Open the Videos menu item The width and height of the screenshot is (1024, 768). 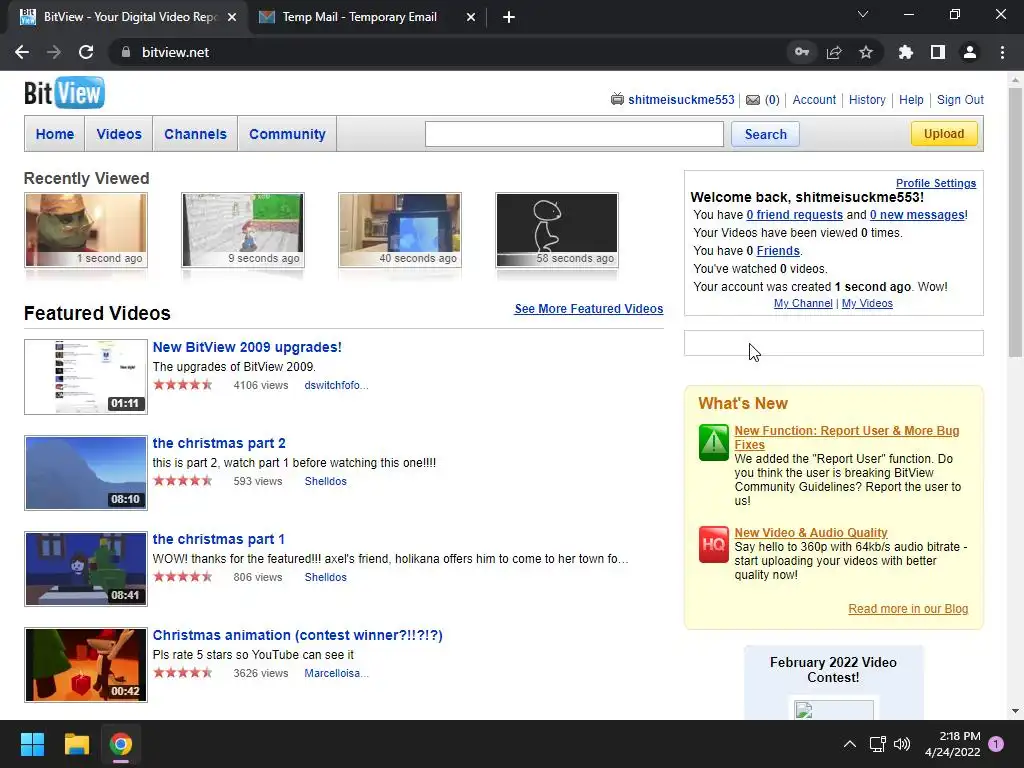point(119,134)
